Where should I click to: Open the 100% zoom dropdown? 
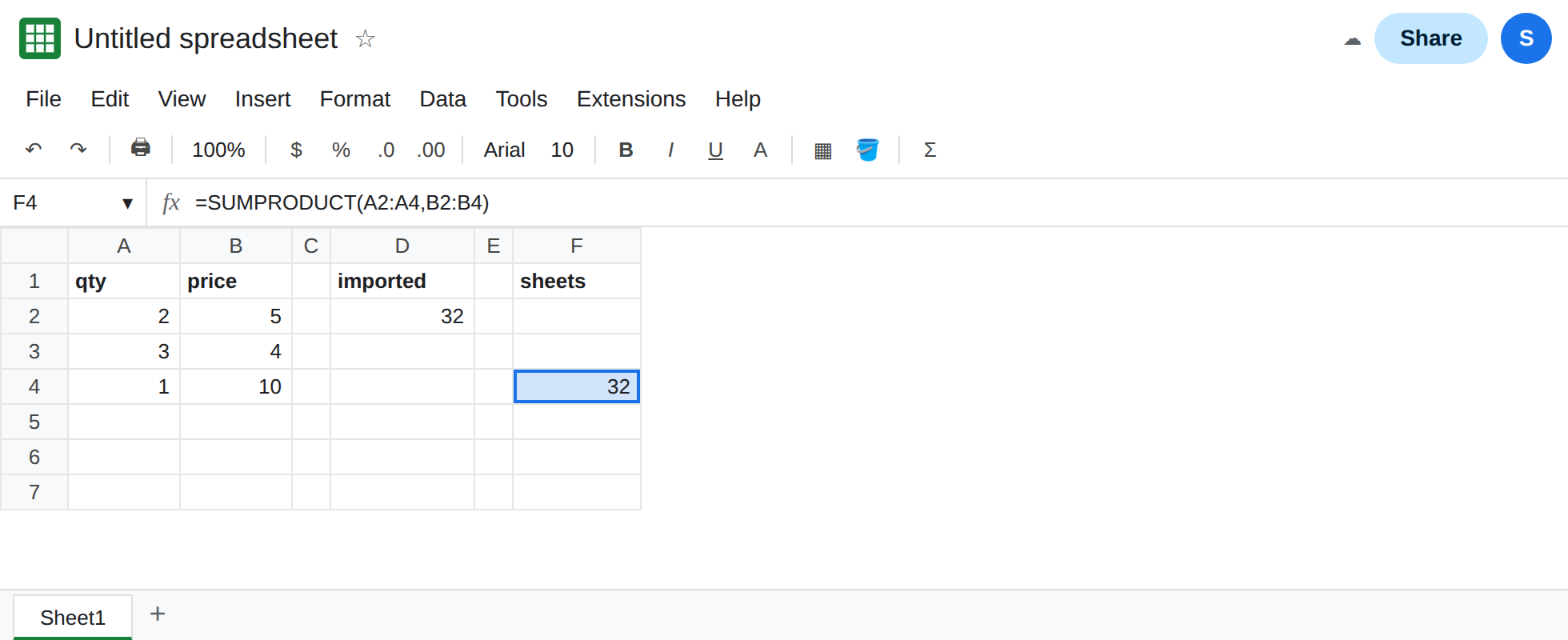pos(218,150)
